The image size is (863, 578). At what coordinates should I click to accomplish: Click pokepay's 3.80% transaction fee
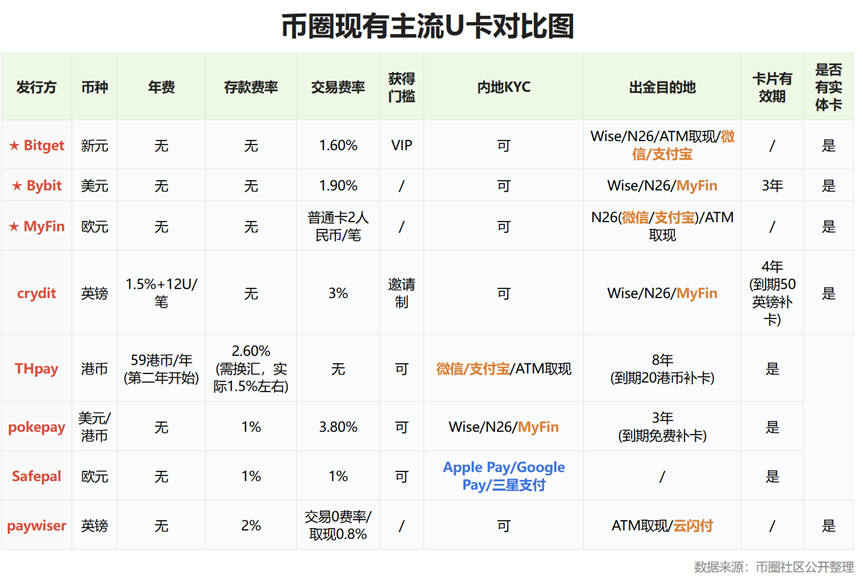point(338,427)
